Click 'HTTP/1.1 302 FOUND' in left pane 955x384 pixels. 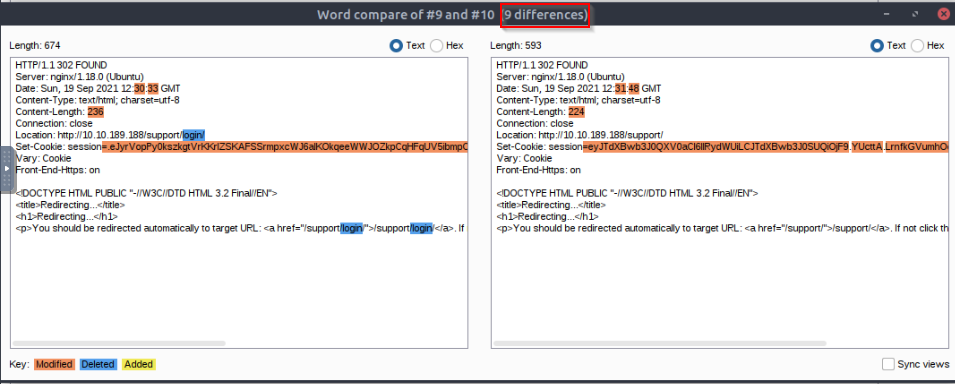(62, 65)
